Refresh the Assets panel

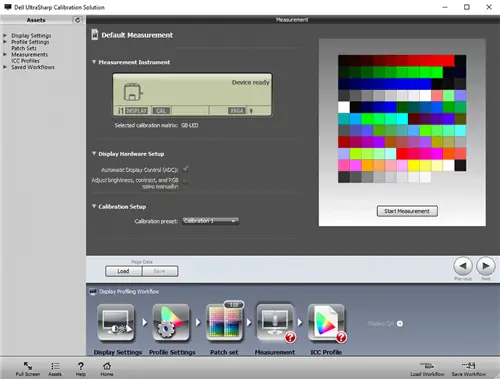point(77,20)
